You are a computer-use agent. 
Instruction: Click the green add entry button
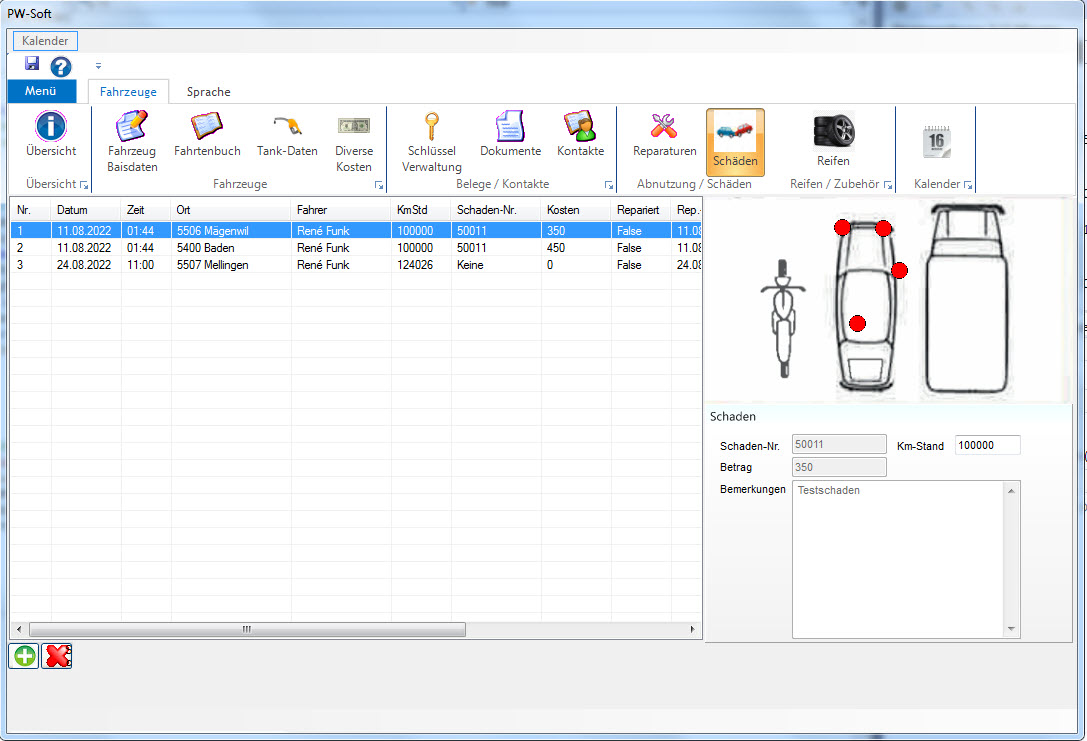click(x=24, y=656)
